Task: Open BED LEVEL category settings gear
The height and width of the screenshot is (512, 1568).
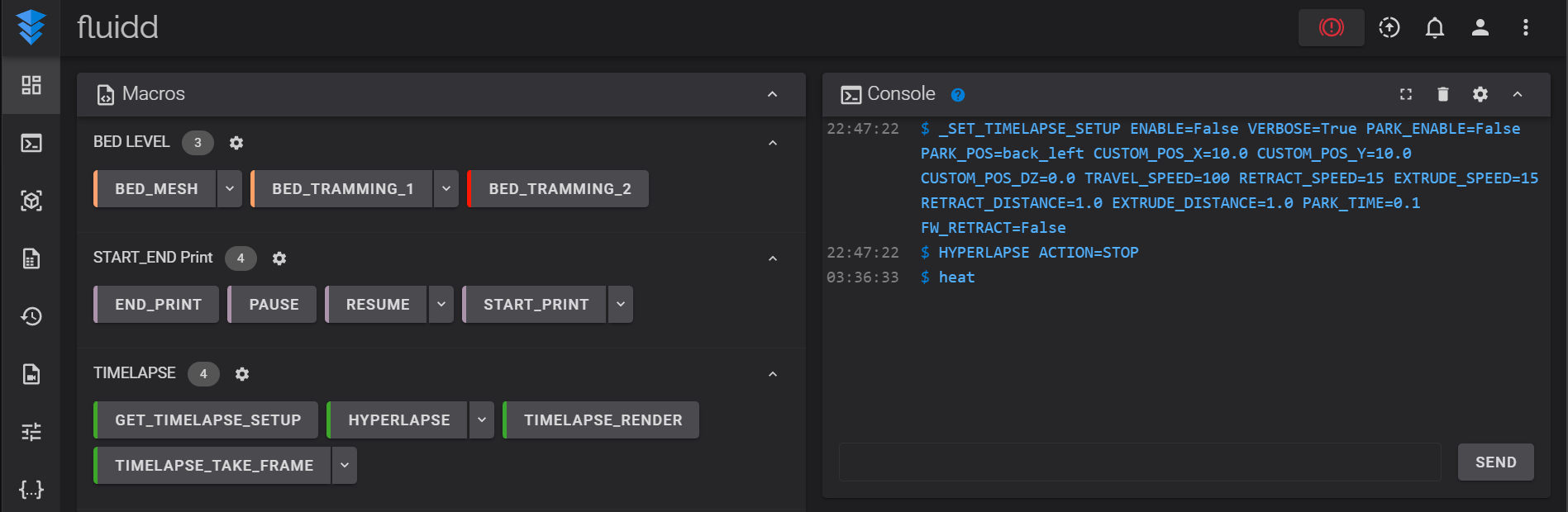Action: point(236,143)
